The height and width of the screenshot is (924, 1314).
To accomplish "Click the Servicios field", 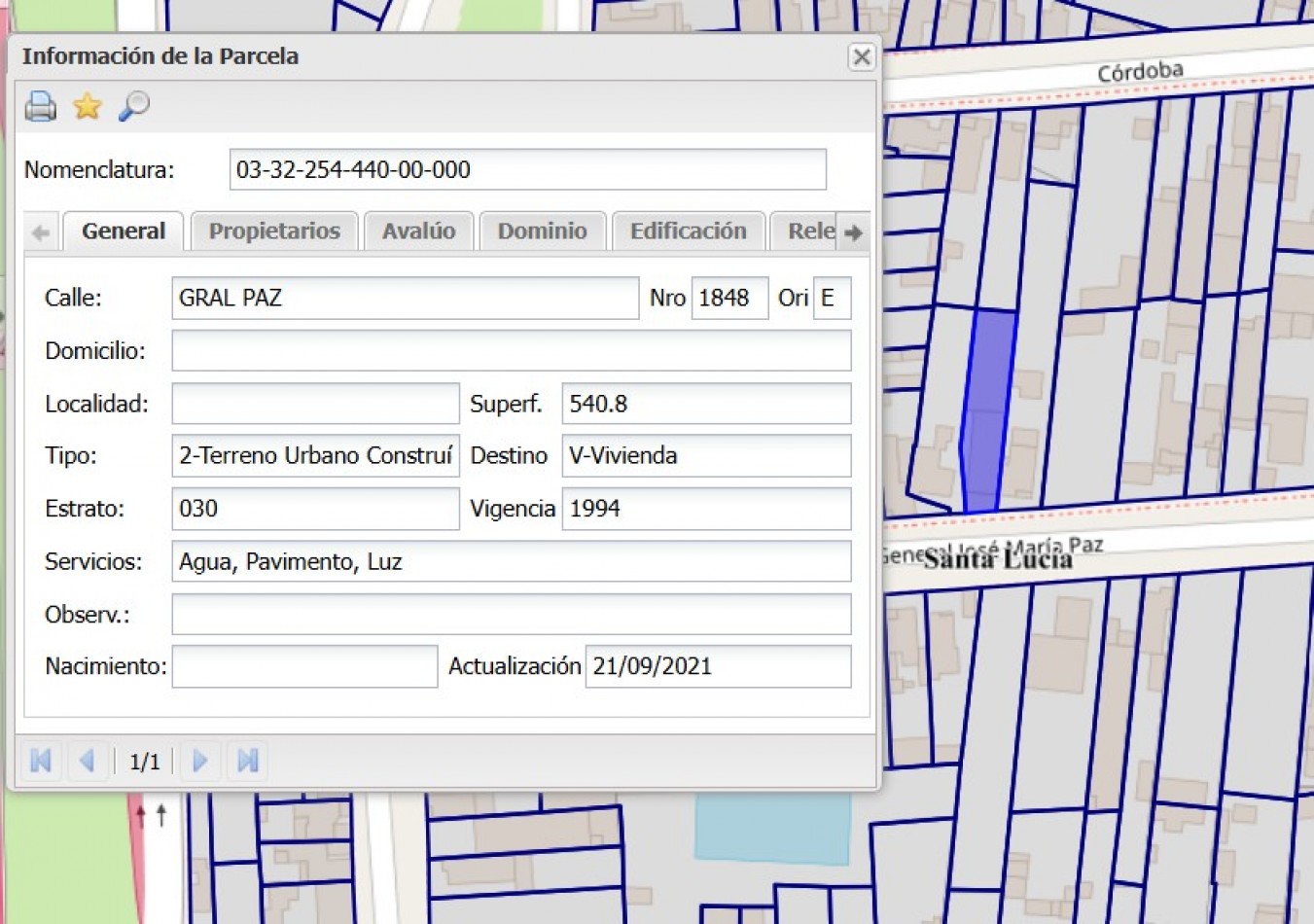I will [512, 561].
